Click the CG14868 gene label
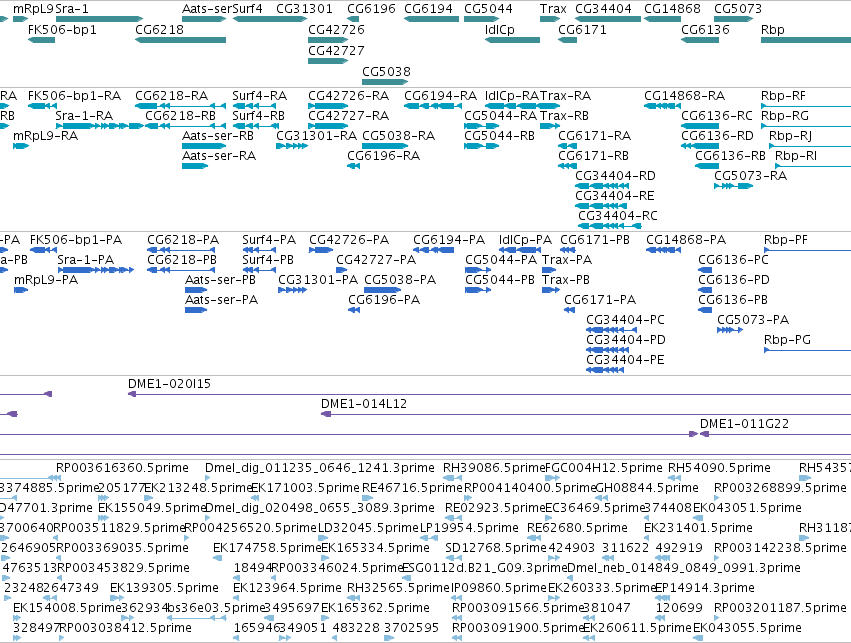This screenshot has width=851, height=643. 672,9
